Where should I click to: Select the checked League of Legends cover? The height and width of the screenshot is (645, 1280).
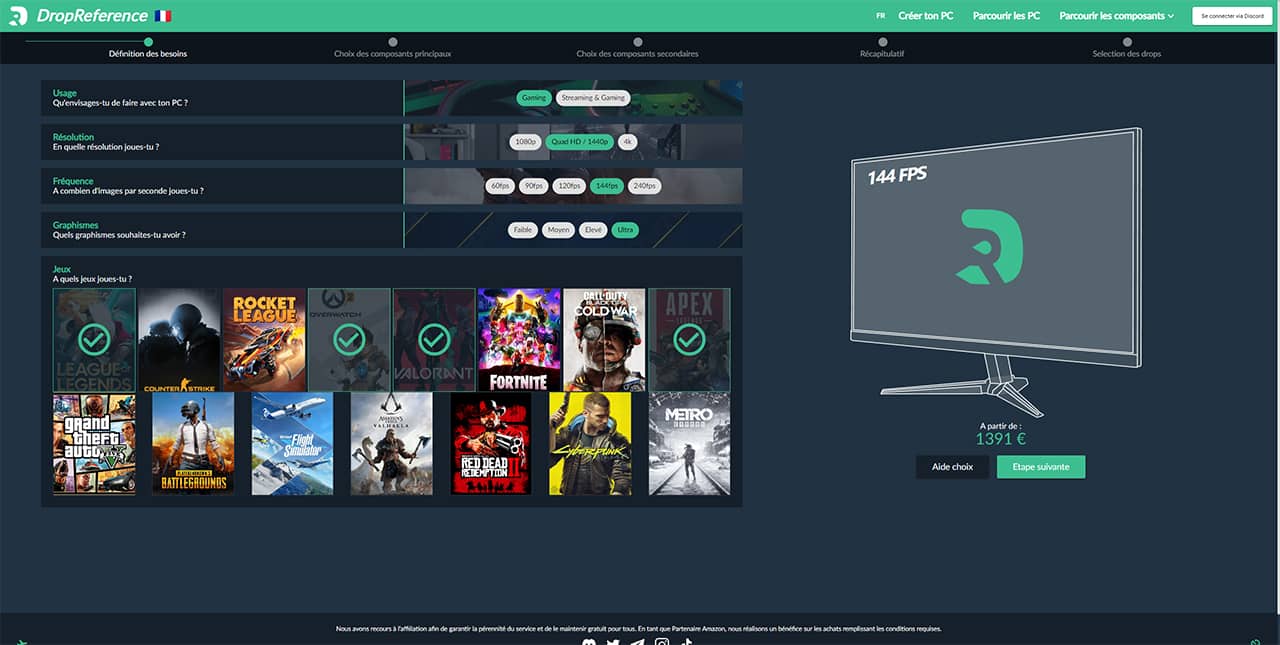point(94,340)
